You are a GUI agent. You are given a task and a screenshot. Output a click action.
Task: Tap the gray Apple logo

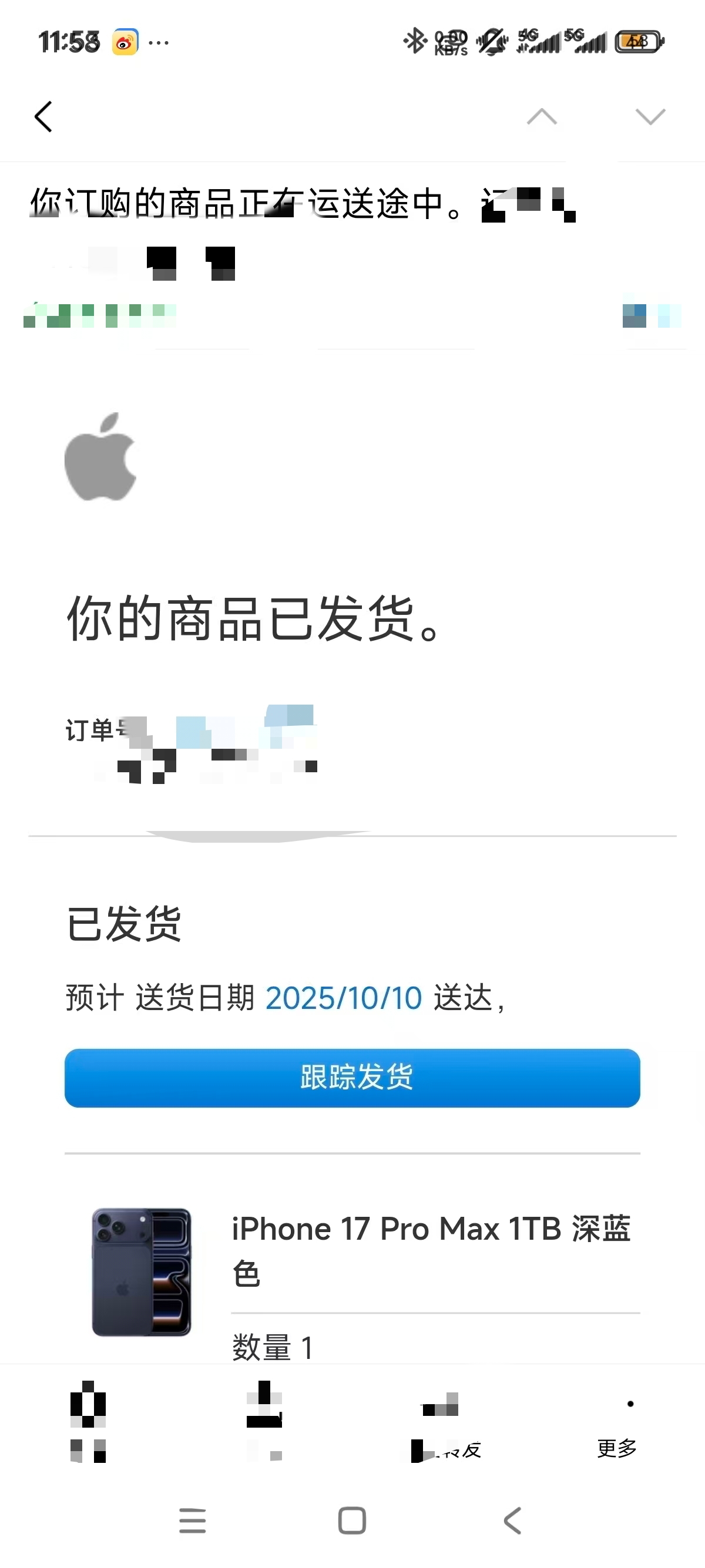click(101, 456)
